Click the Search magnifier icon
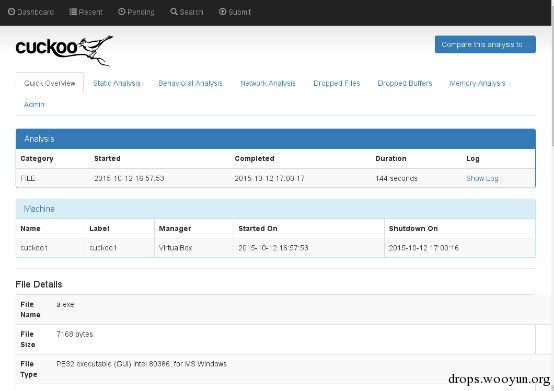This screenshot has width=554, height=391. tap(174, 12)
